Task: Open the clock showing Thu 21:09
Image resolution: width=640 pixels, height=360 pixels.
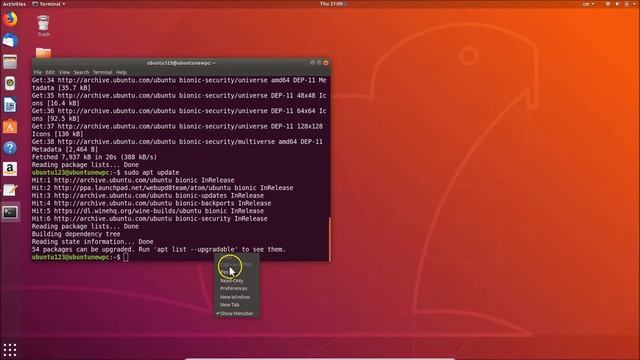Action: pyautogui.click(x=332, y=4)
